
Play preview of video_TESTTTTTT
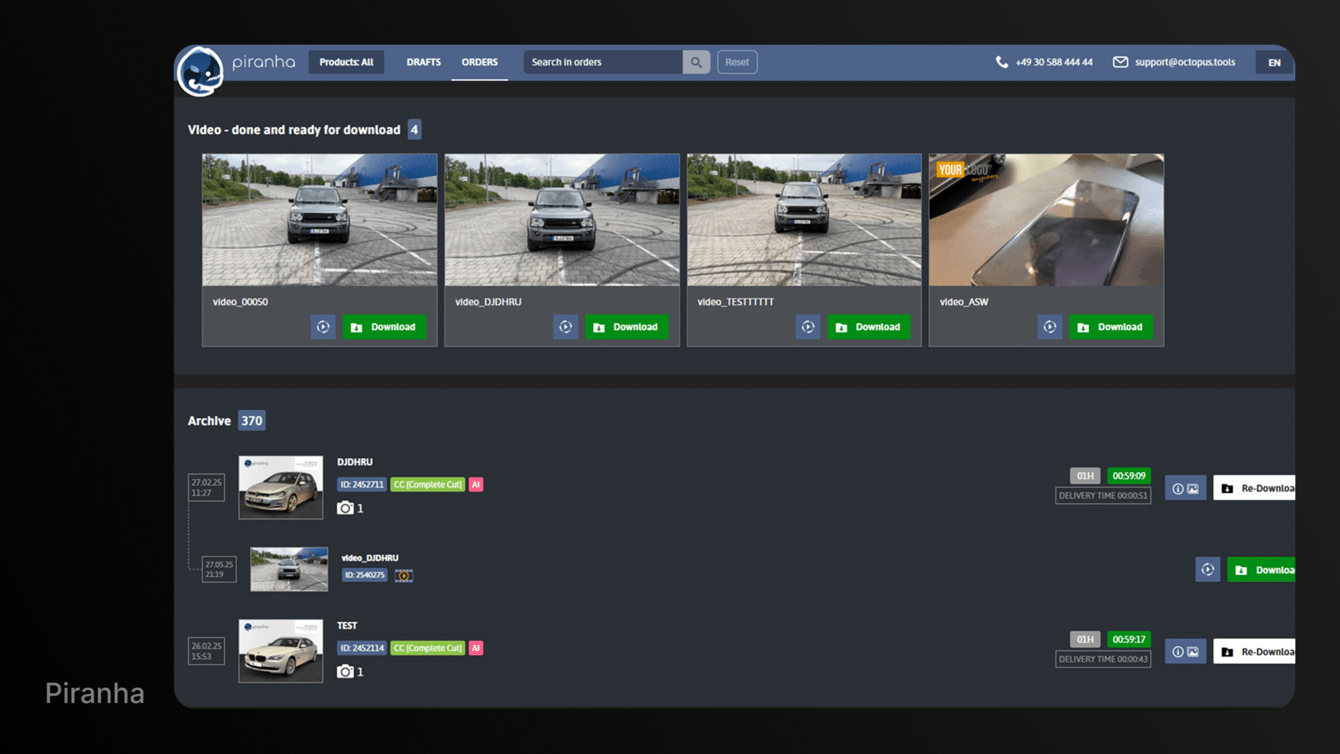[x=808, y=327]
